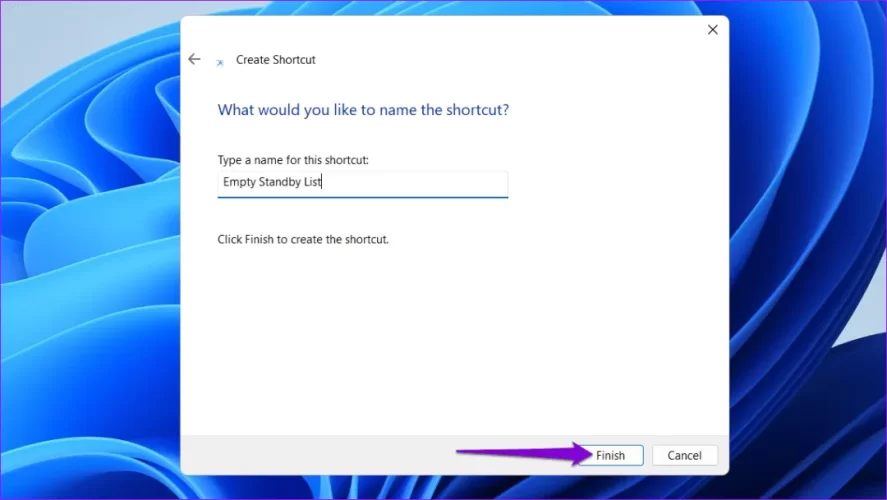Click the small shortcut icon beside the title
Viewport: 887px width, 500px height.
pyautogui.click(x=220, y=61)
